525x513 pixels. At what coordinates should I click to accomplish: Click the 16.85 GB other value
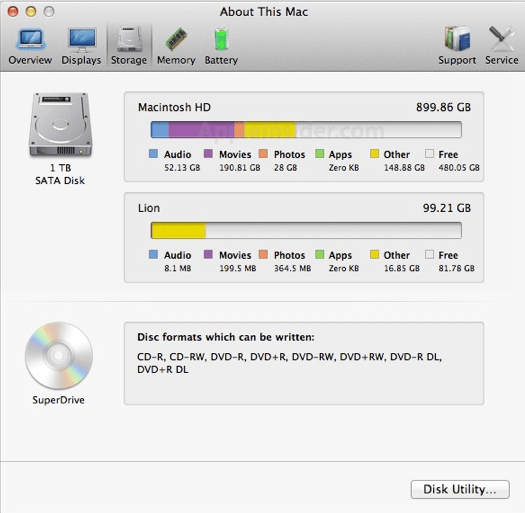coord(402,269)
